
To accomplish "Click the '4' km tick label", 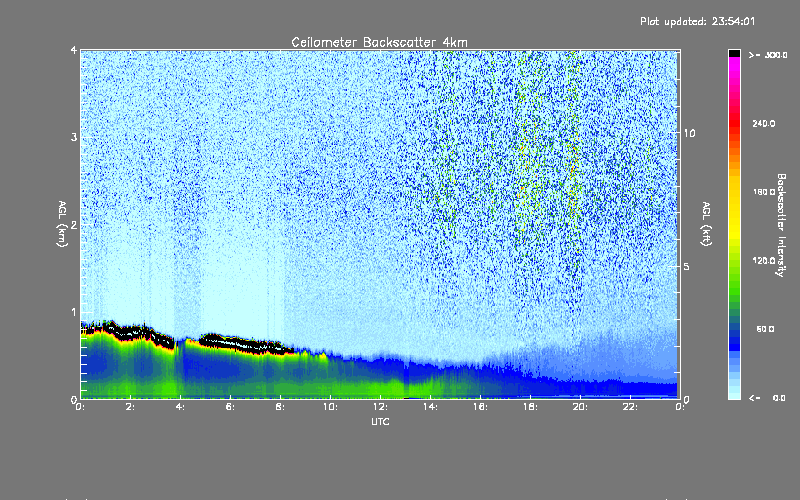I will click(x=74, y=50).
